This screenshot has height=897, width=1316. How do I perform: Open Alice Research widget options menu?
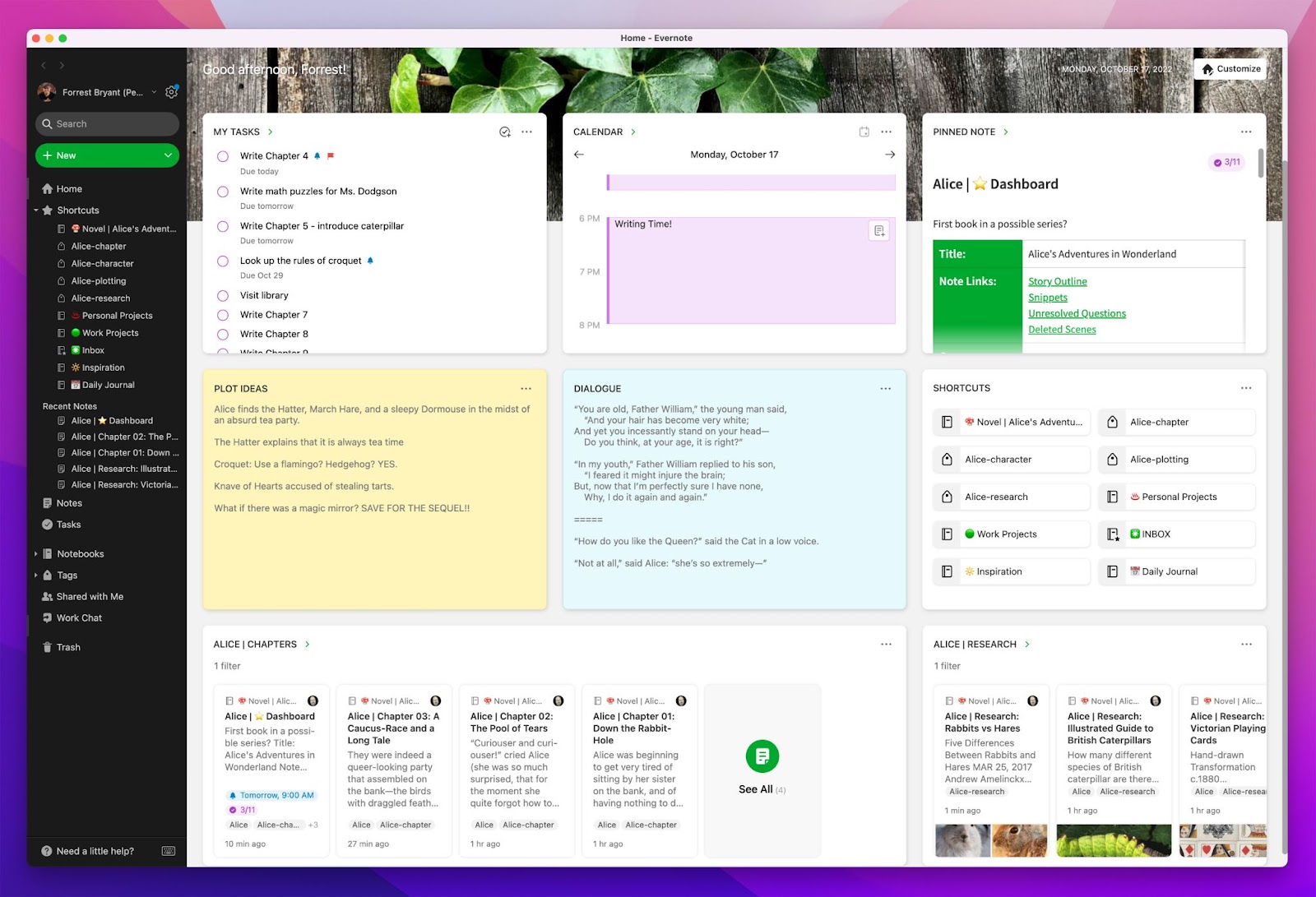1246,644
